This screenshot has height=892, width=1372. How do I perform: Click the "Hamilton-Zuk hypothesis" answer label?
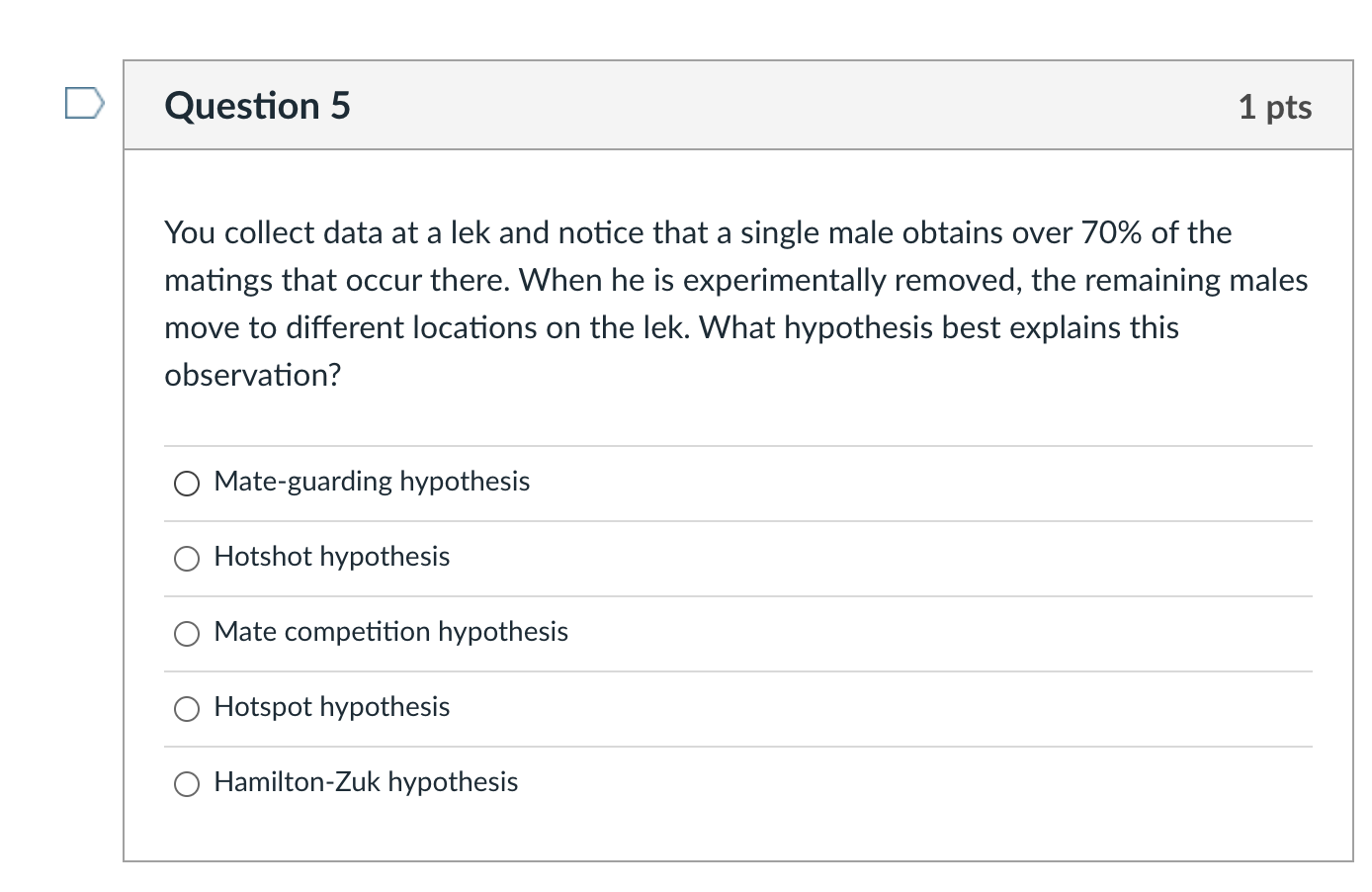[x=366, y=782]
